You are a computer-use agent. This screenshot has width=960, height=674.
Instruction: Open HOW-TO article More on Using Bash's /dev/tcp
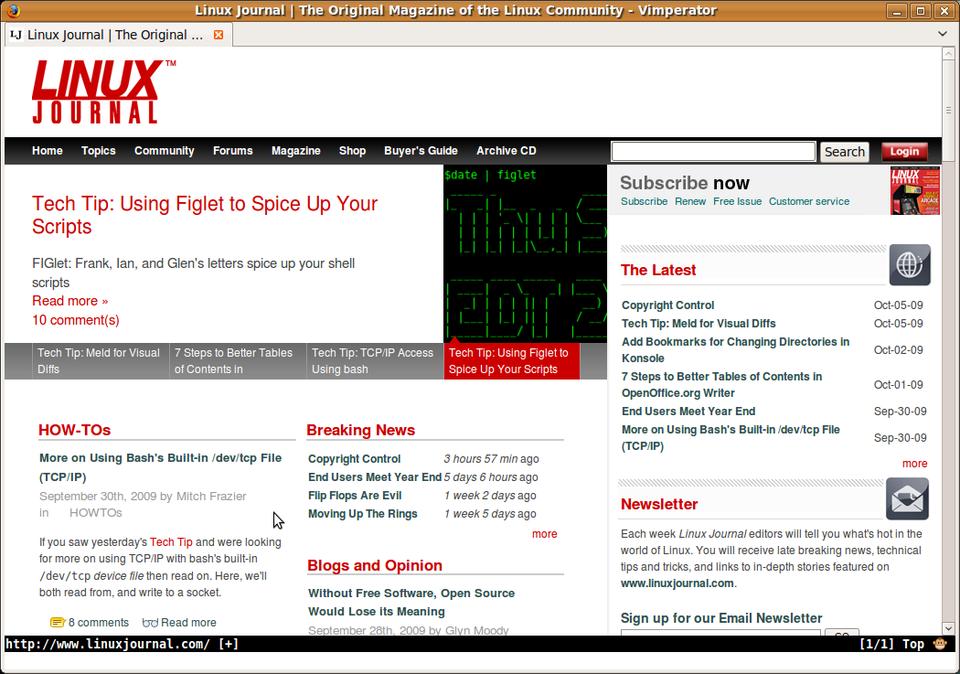click(x=160, y=467)
